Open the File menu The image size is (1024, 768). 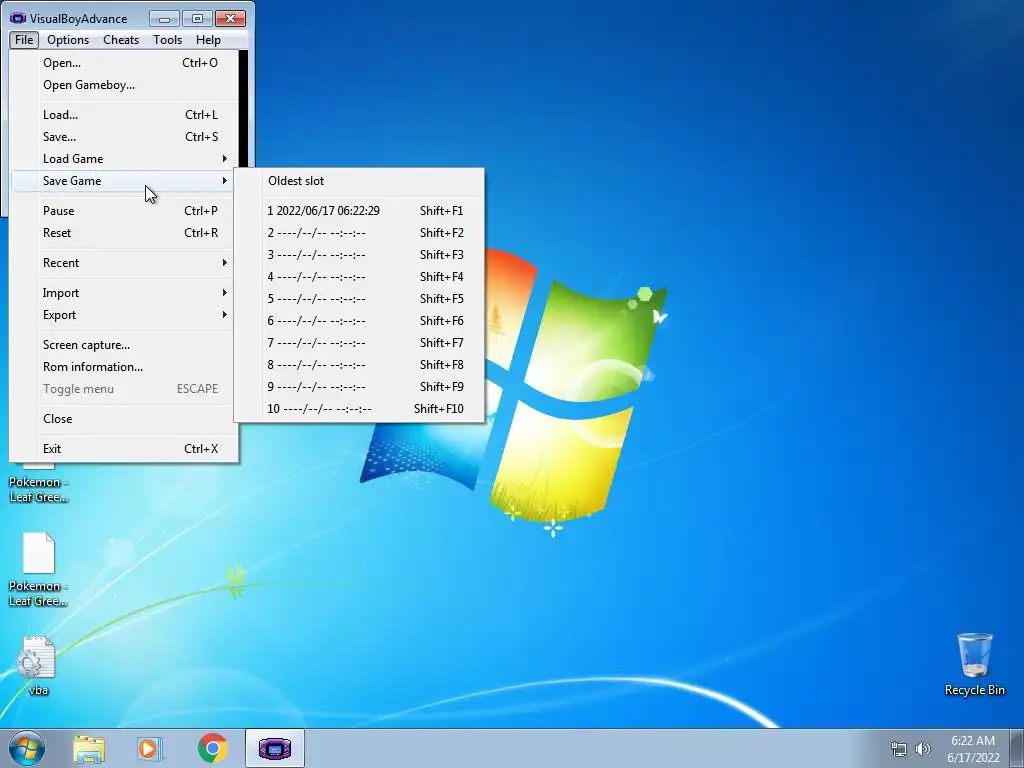pyautogui.click(x=24, y=40)
